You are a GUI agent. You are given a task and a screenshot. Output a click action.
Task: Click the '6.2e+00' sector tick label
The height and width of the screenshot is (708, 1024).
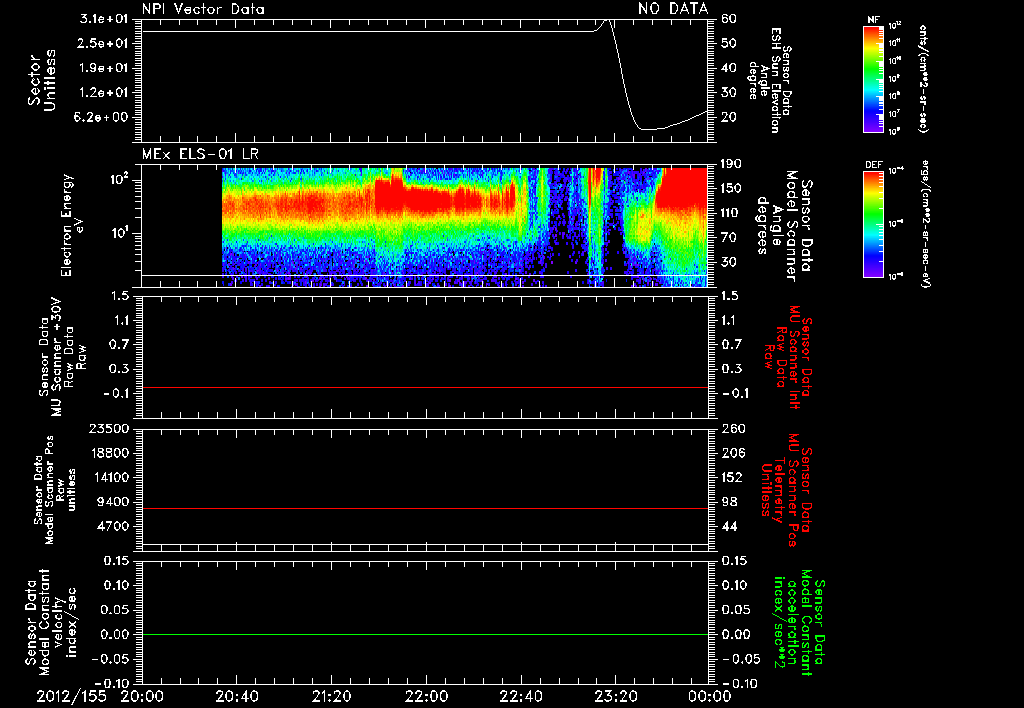[103, 118]
